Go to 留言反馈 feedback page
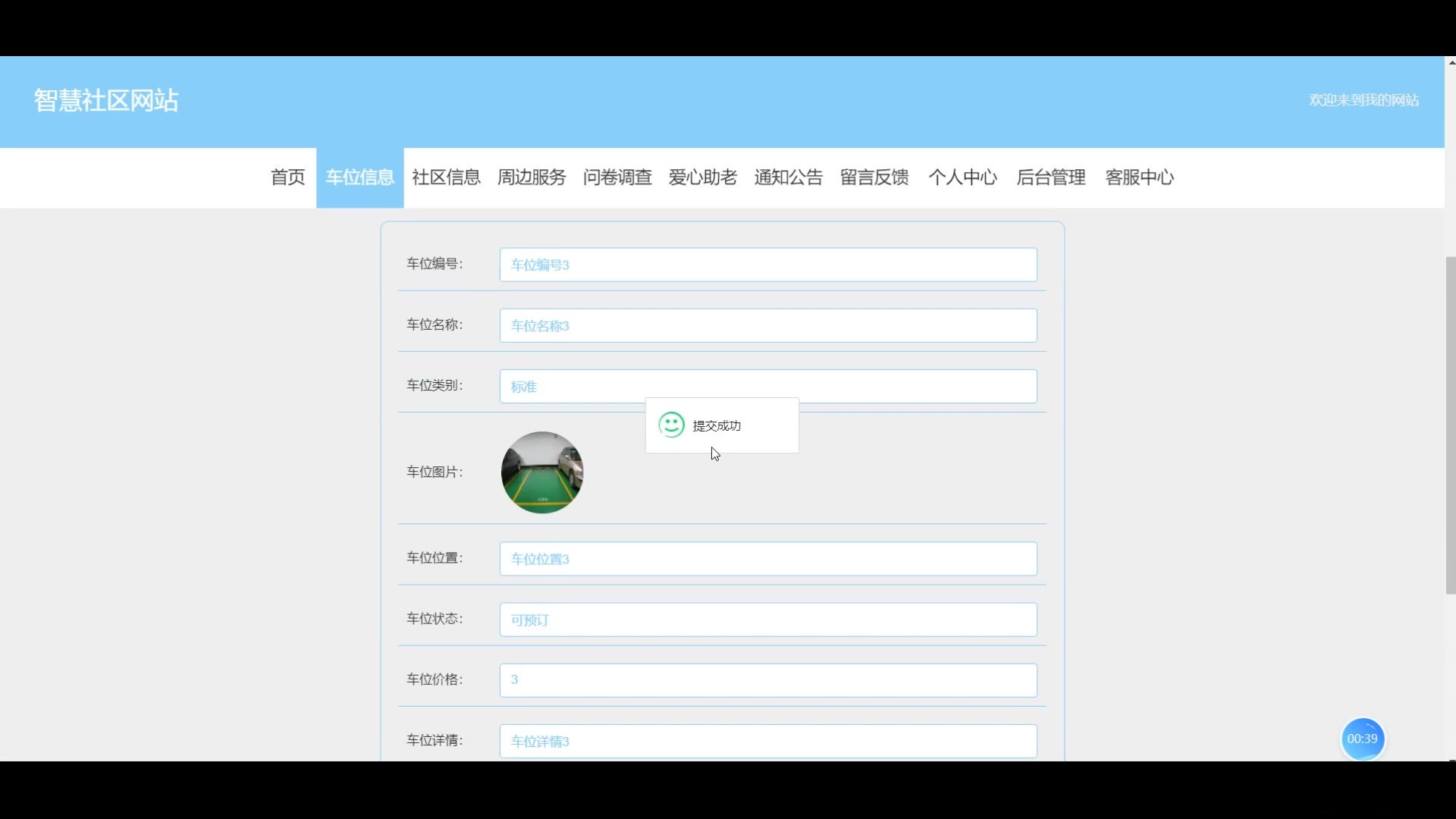Image resolution: width=1456 pixels, height=819 pixels. pyautogui.click(x=874, y=177)
